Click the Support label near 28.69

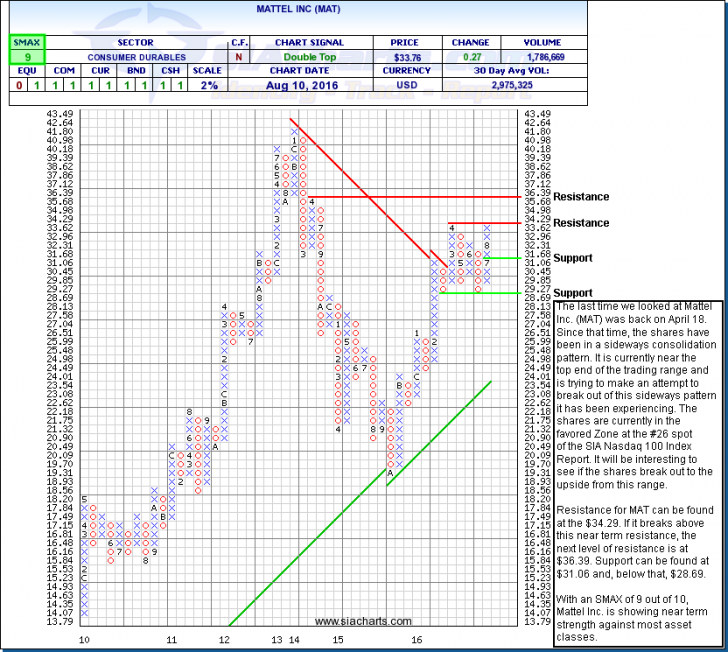[573, 291]
